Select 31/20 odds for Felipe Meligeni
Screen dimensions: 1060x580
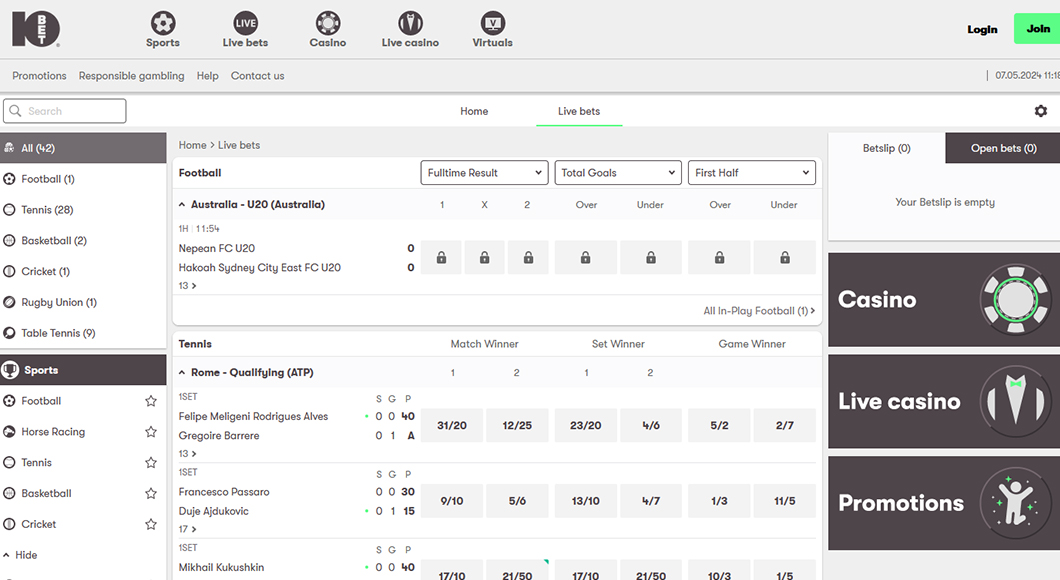[452, 425]
